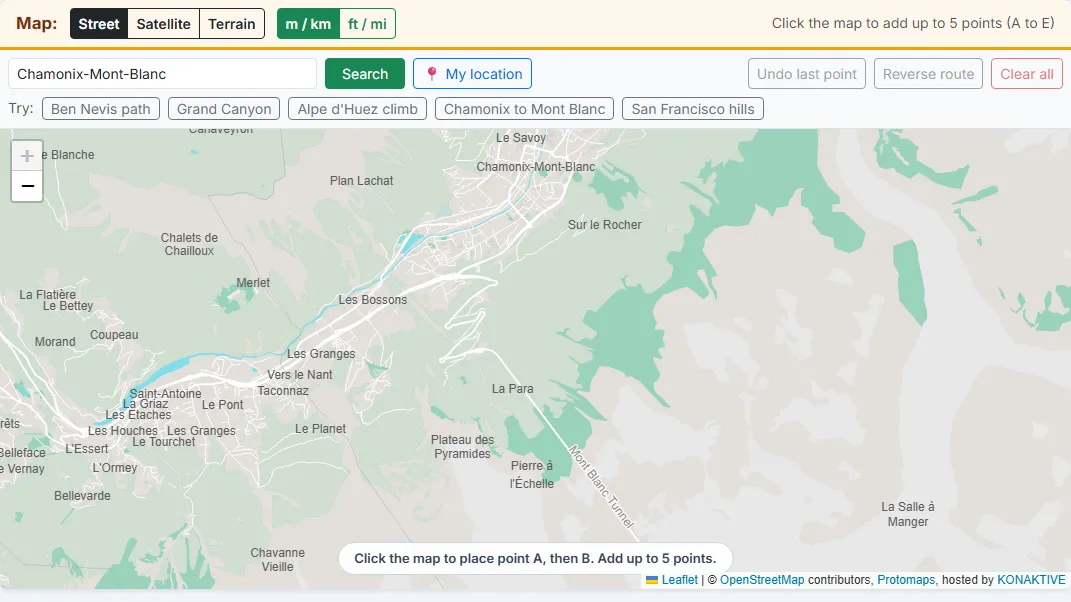This screenshot has height=602, width=1071.
Task: Open the Protomaps attribution link
Action: point(906,579)
